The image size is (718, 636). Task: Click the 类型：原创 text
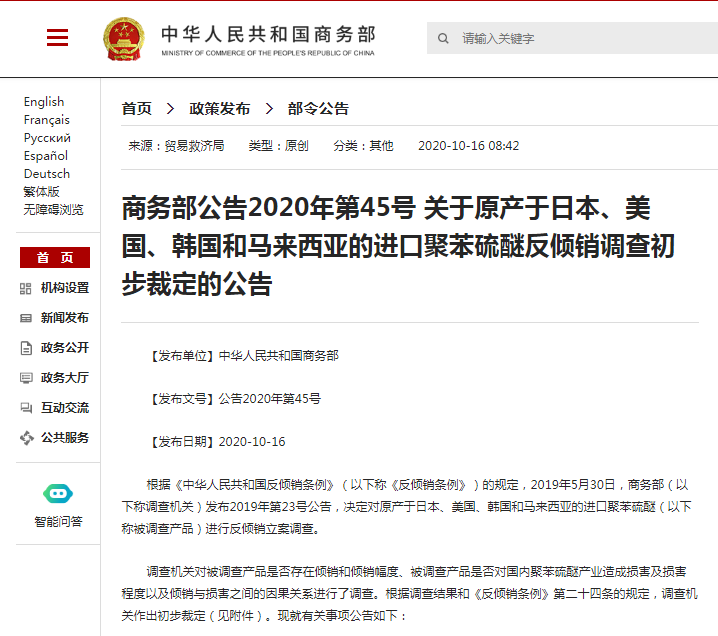click(x=278, y=146)
